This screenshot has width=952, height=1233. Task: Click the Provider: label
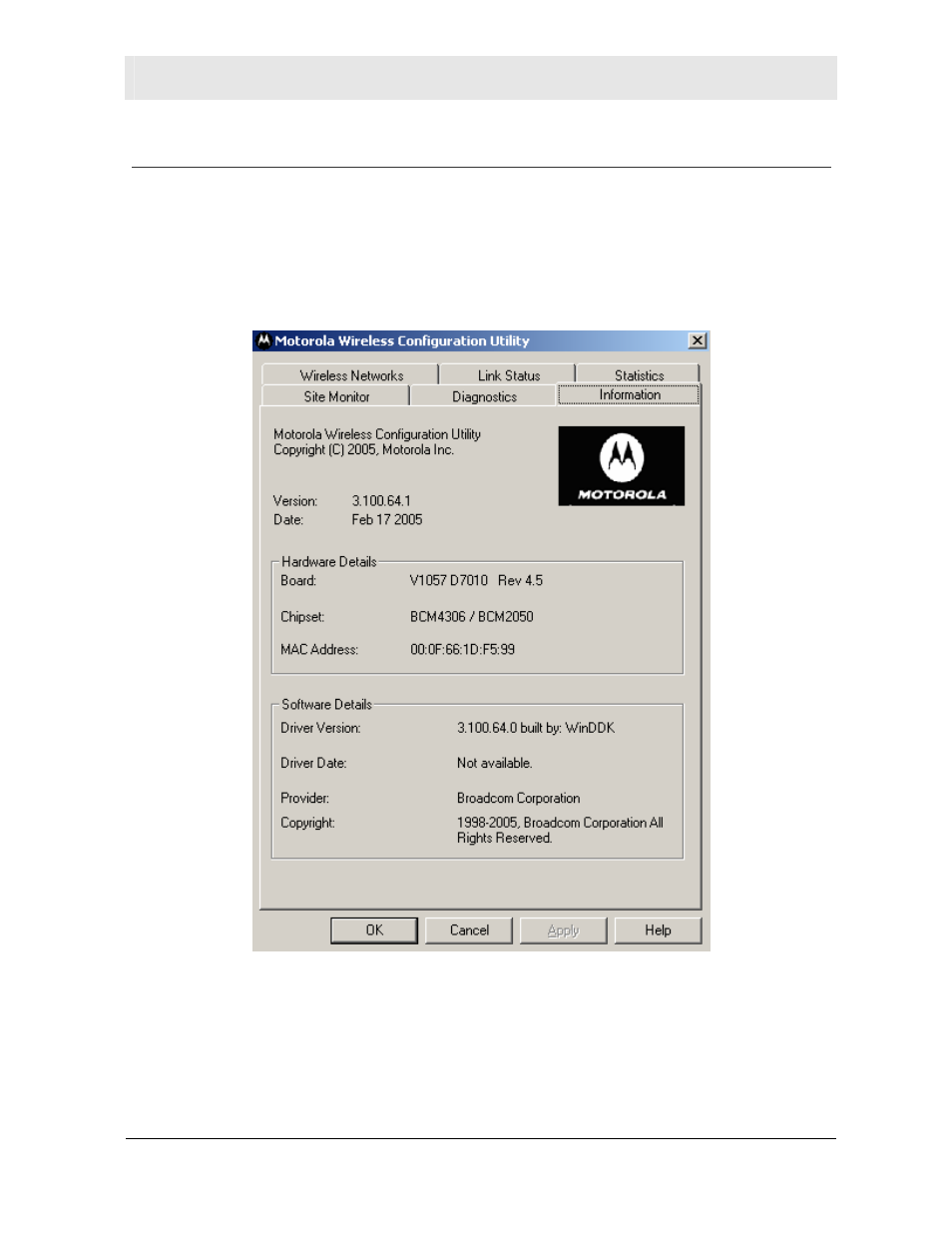coord(304,798)
